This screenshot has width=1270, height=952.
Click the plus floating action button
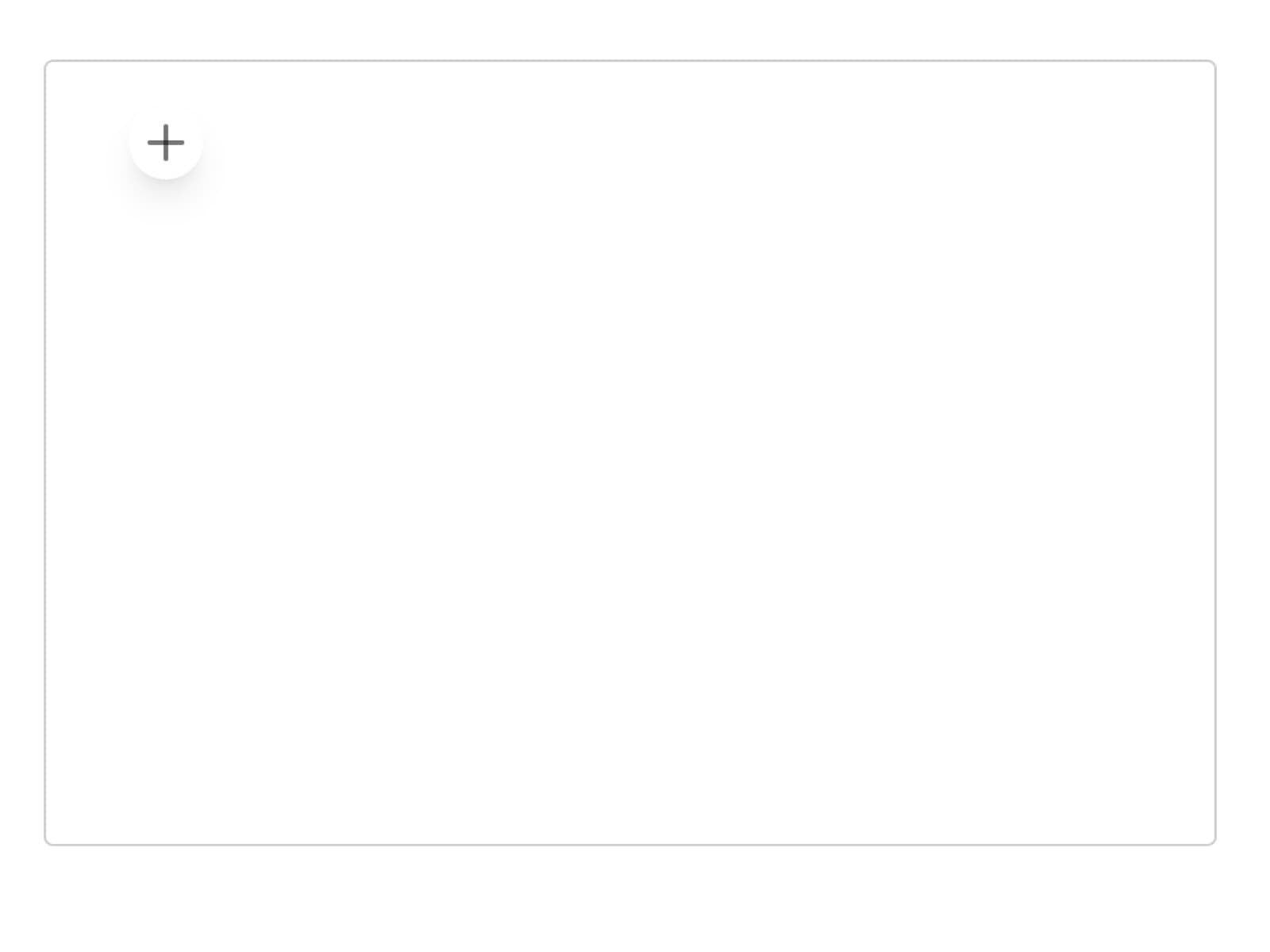pos(166,143)
